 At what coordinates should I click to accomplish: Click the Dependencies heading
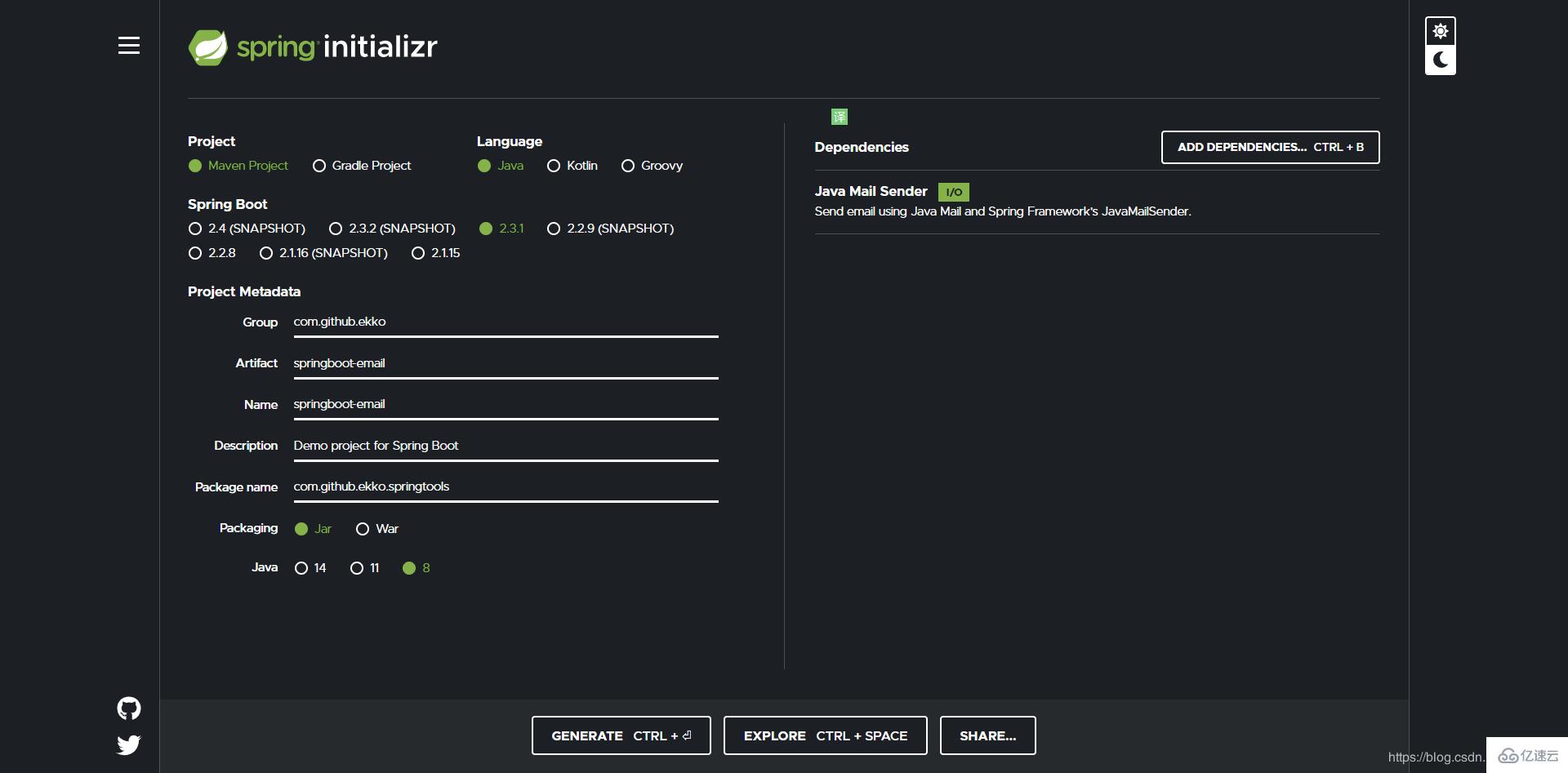[x=862, y=147]
